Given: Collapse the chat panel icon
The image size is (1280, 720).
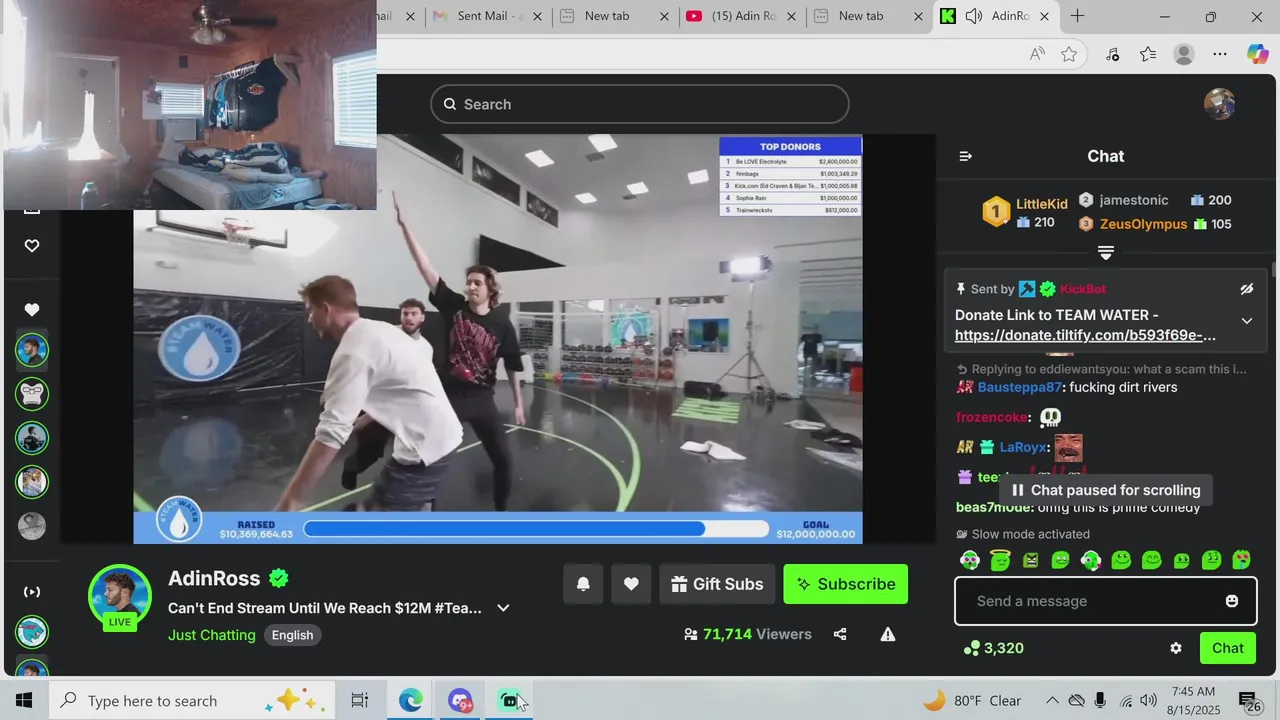Looking at the screenshot, I should [x=965, y=156].
